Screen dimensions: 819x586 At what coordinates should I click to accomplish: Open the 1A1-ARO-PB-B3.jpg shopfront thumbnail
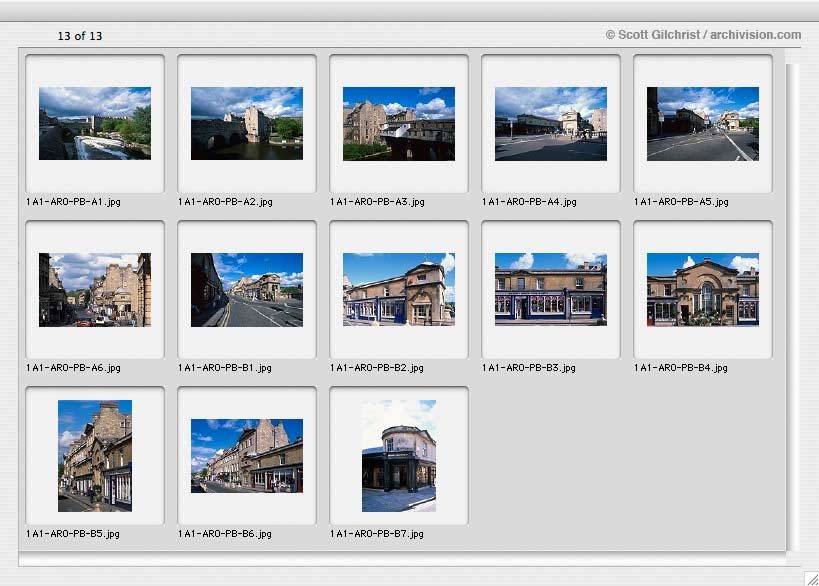[551, 289]
